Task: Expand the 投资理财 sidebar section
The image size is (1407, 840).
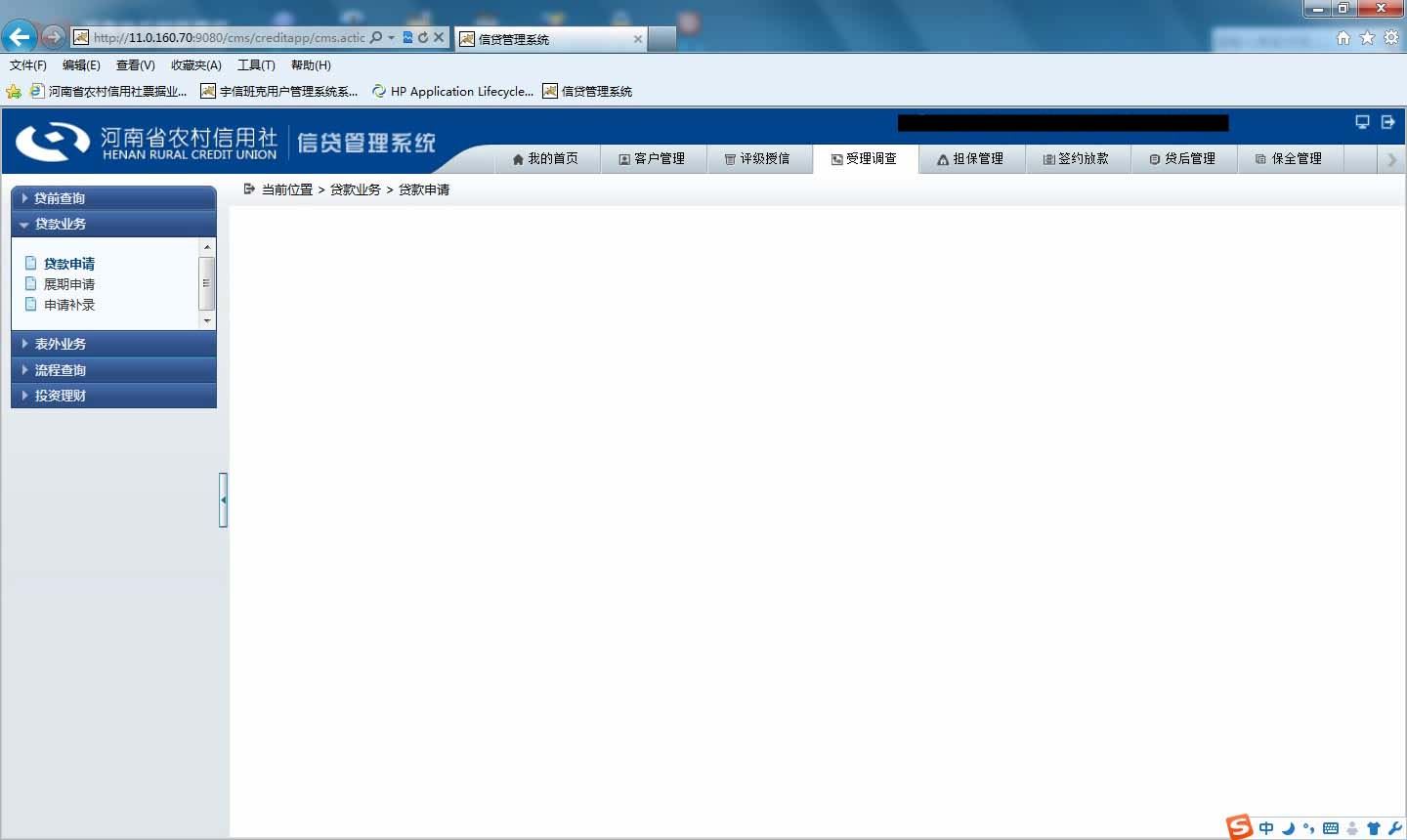Action: click(113, 396)
